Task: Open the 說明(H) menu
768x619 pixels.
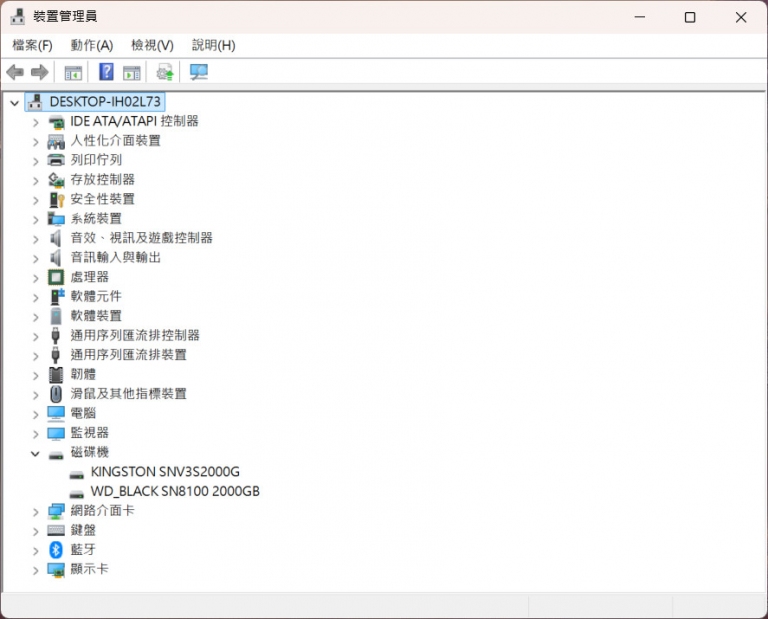Action: click(x=214, y=46)
